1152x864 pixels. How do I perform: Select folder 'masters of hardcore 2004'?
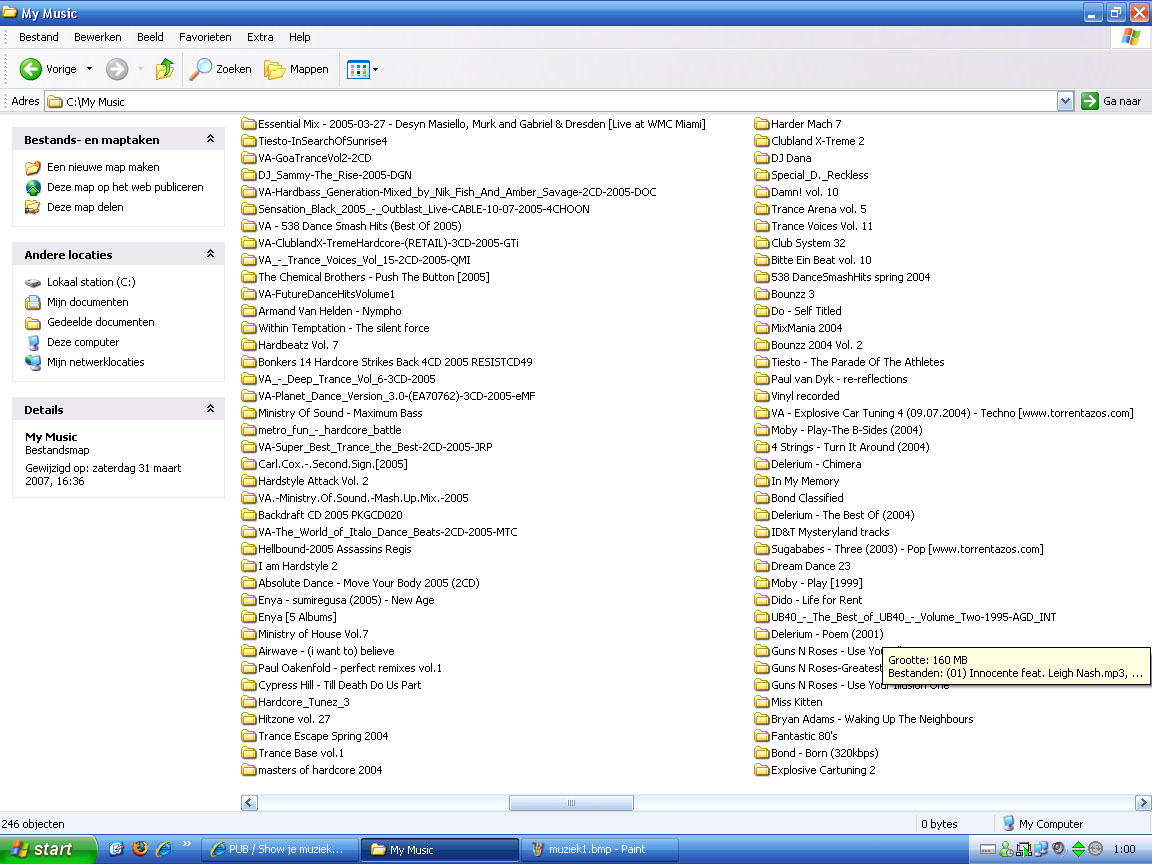point(312,770)
